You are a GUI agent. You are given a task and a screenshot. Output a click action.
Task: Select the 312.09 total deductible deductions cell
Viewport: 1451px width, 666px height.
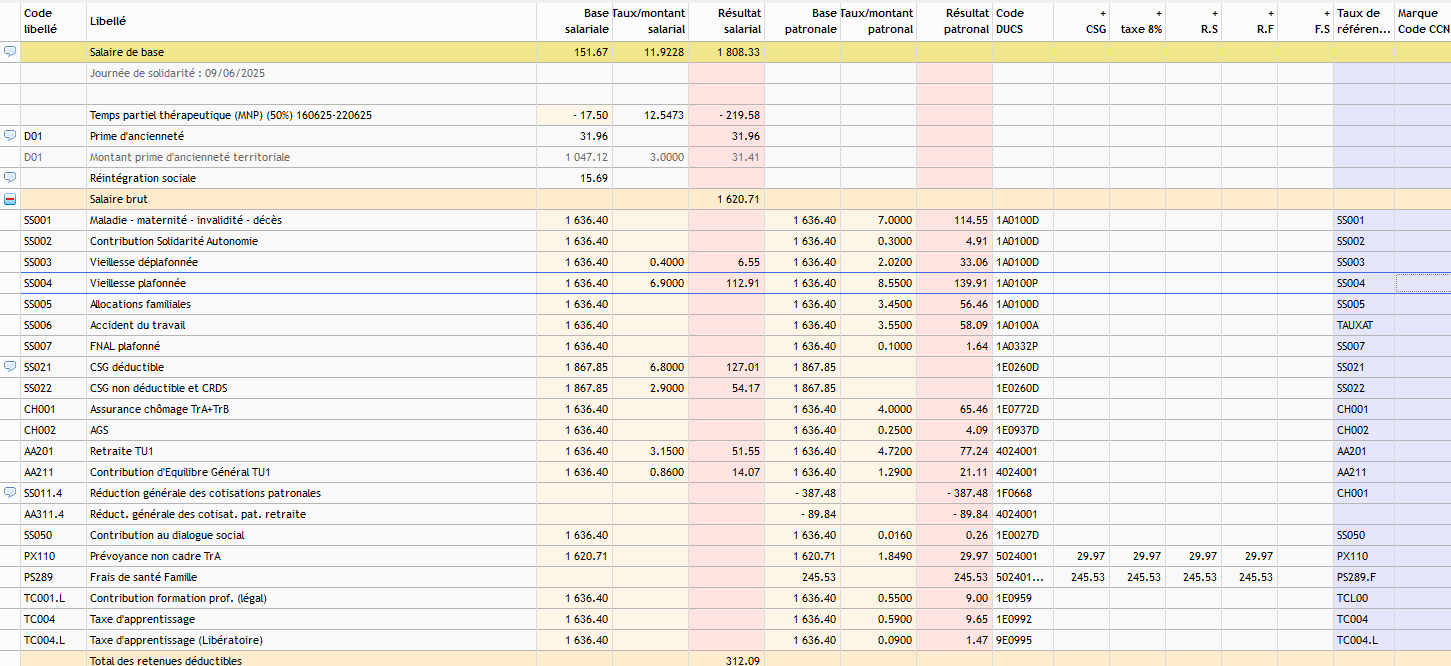pos(726,659)
